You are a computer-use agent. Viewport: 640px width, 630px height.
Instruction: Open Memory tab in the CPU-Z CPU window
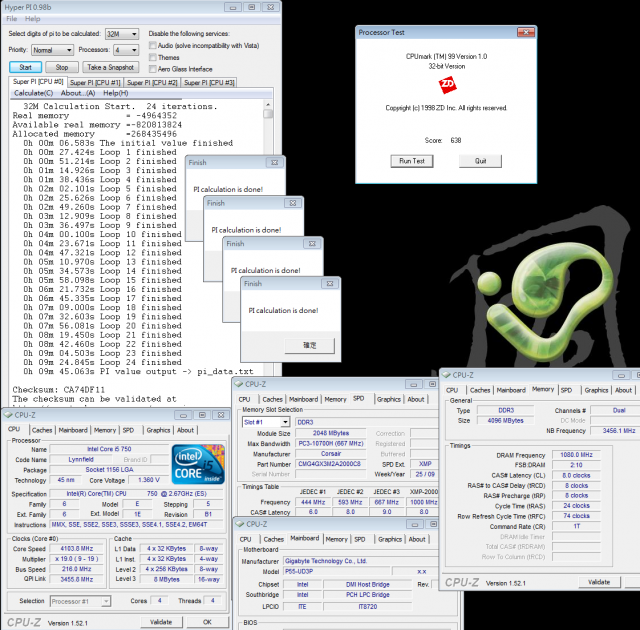[105, 430]
